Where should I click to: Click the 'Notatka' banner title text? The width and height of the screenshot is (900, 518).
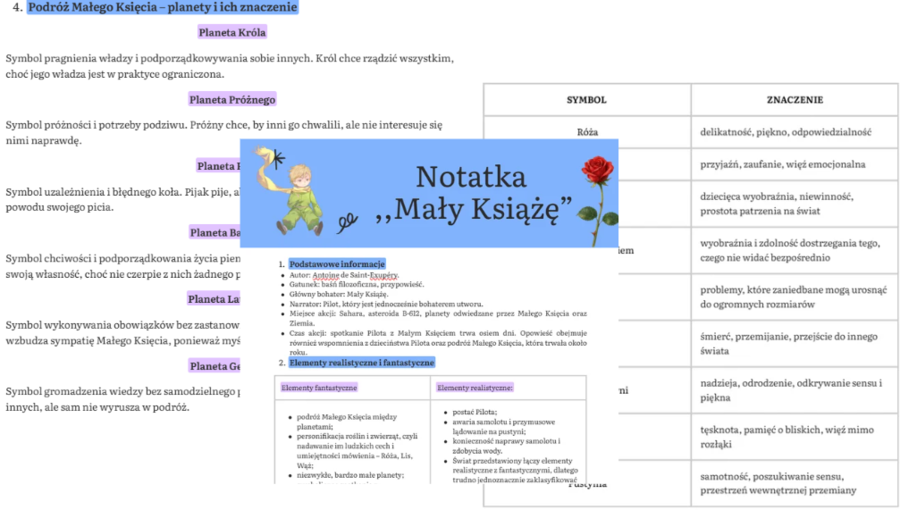(x=471, y=177)
